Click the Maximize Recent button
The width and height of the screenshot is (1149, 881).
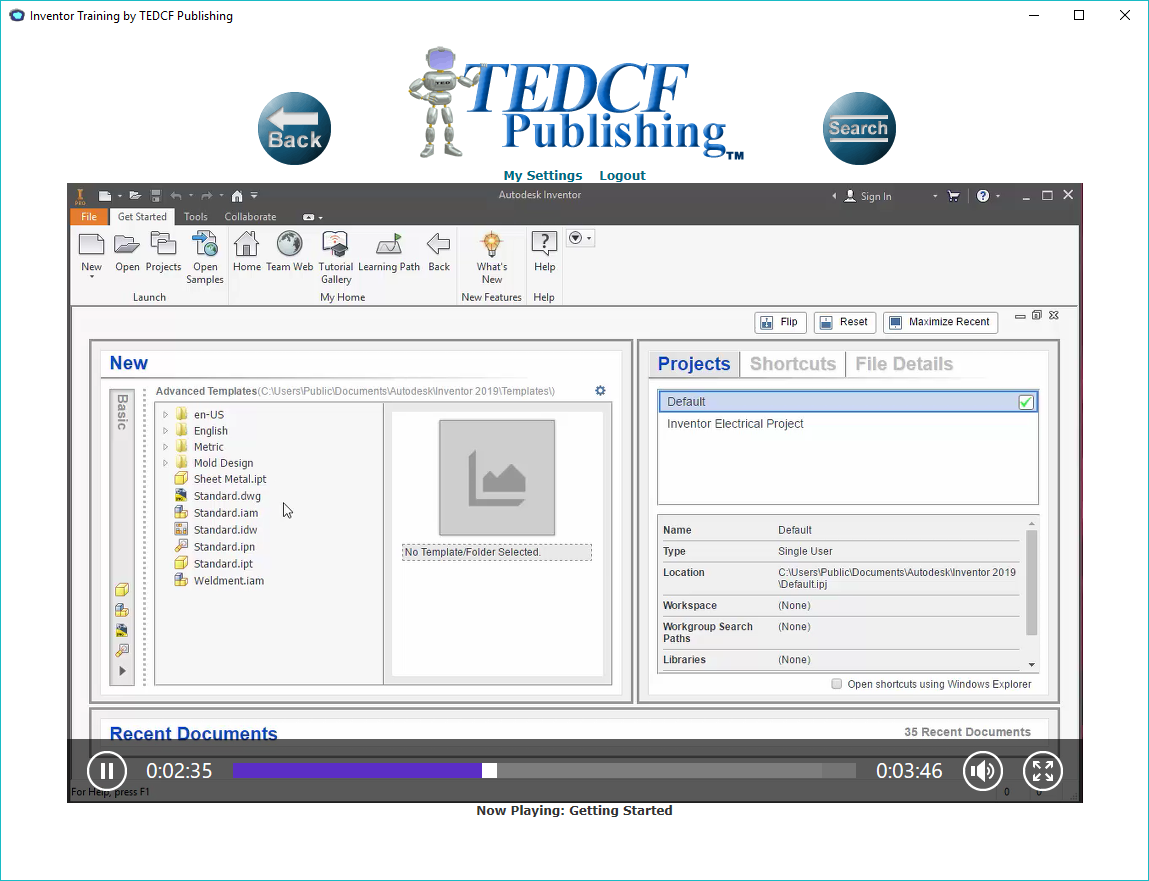(x=940, y=322)
